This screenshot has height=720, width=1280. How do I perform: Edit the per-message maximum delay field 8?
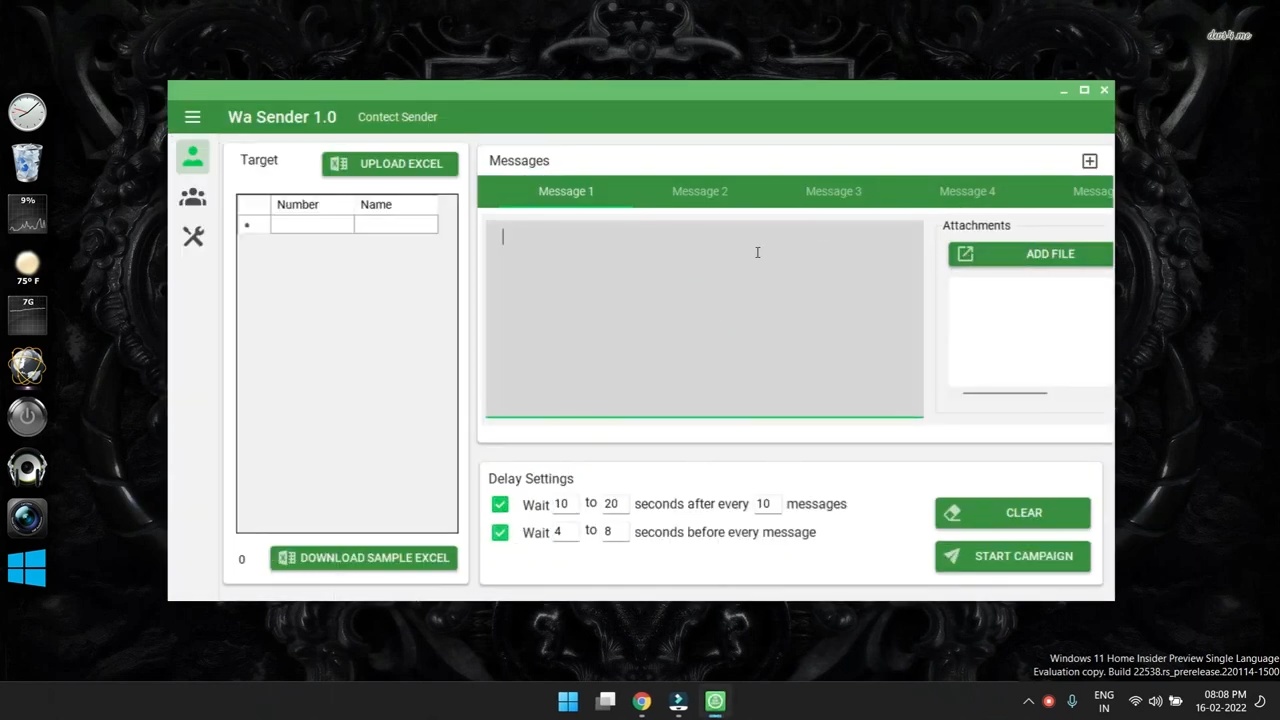click(615, 532)
